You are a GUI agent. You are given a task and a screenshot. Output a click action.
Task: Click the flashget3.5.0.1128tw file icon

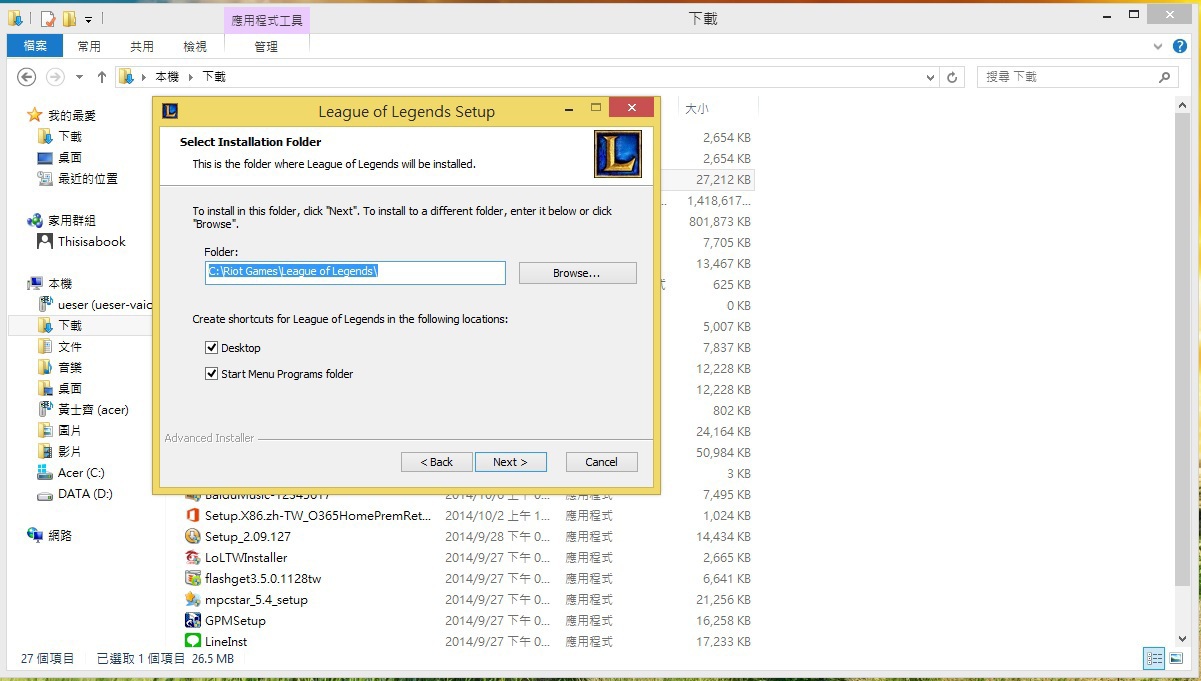[x=193, y=579]
